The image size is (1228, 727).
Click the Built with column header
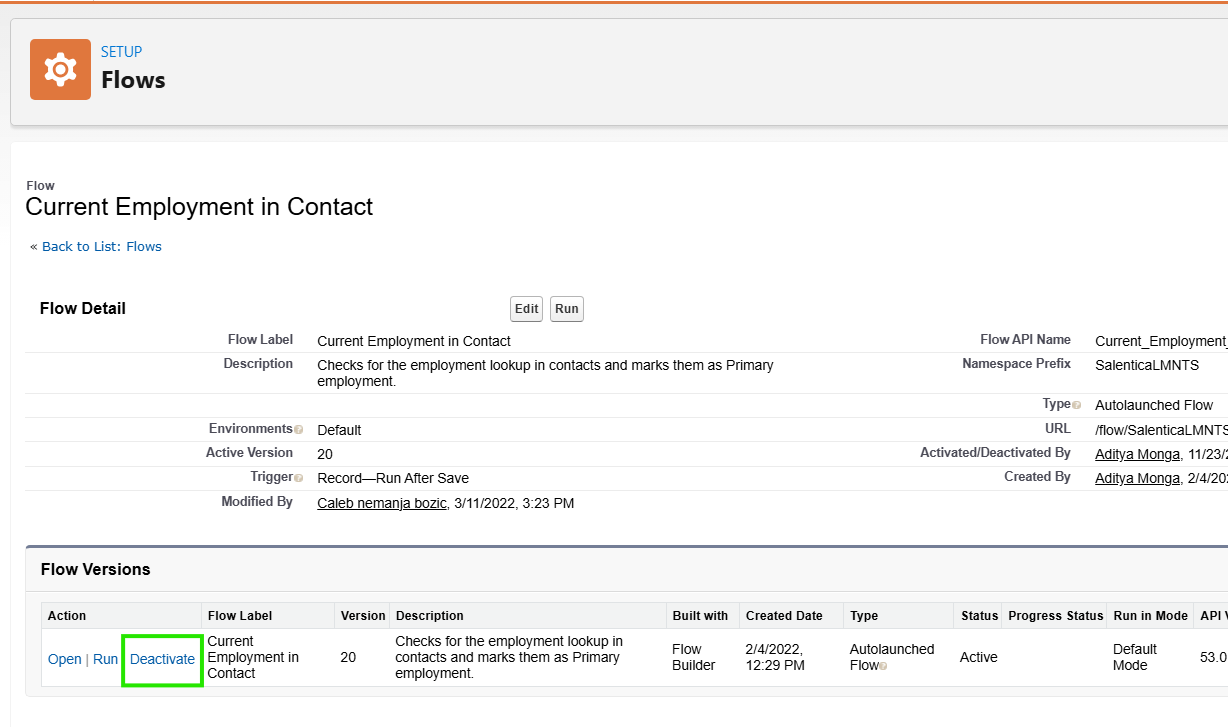(700, 616)
